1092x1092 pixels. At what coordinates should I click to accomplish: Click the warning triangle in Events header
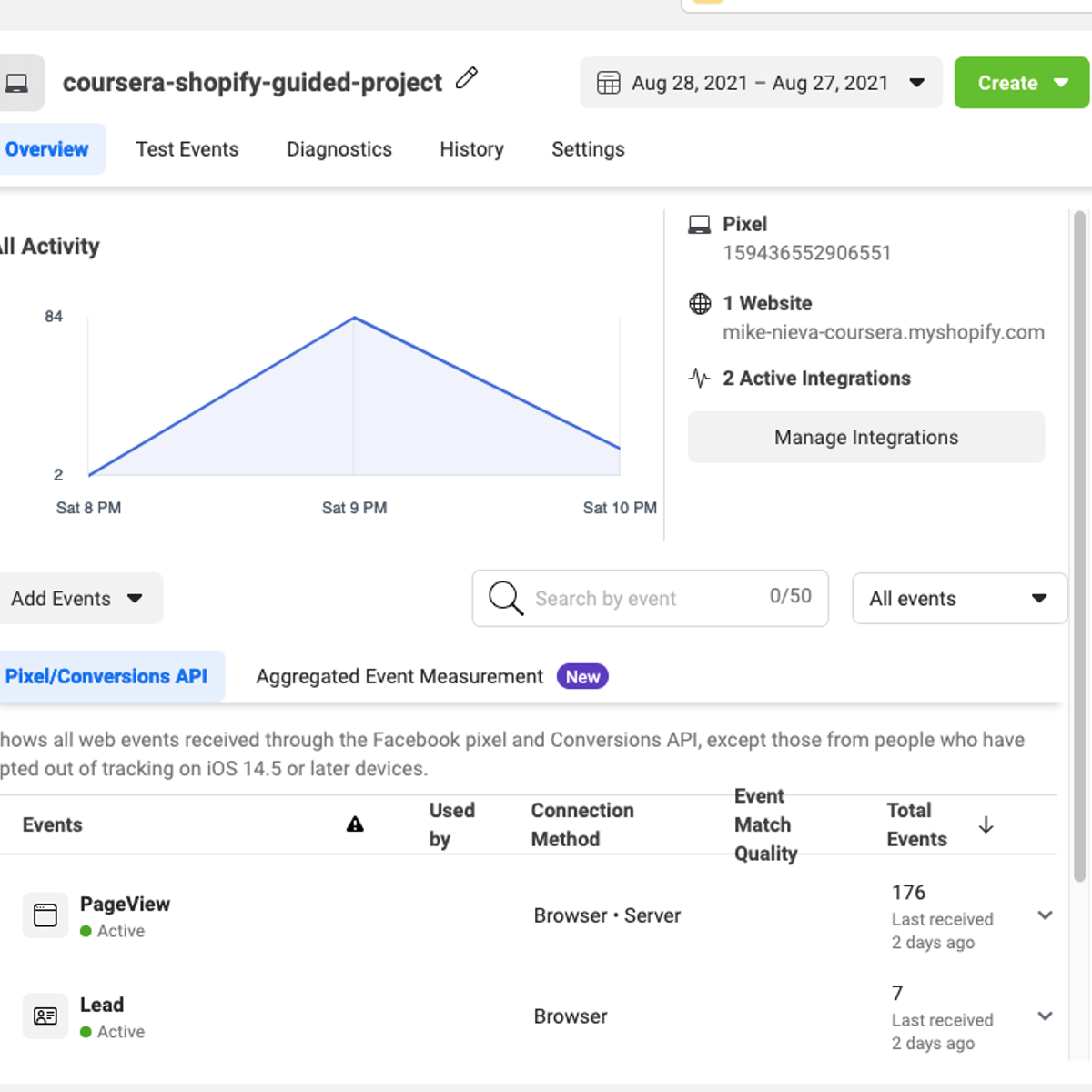(356, 824)
